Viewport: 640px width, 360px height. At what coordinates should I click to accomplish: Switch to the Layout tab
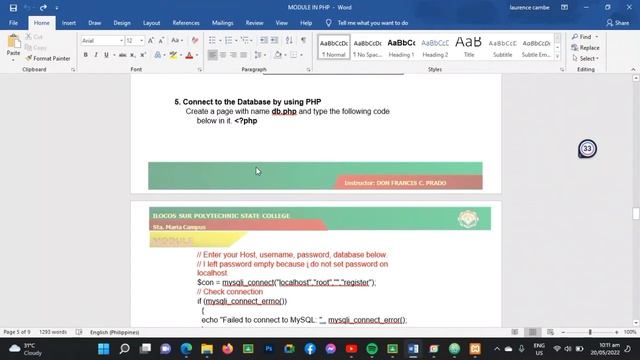[151, 23]
